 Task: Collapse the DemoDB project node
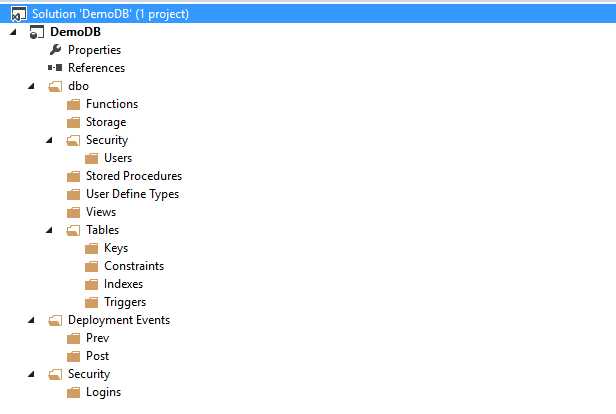[x=13, y=32]
